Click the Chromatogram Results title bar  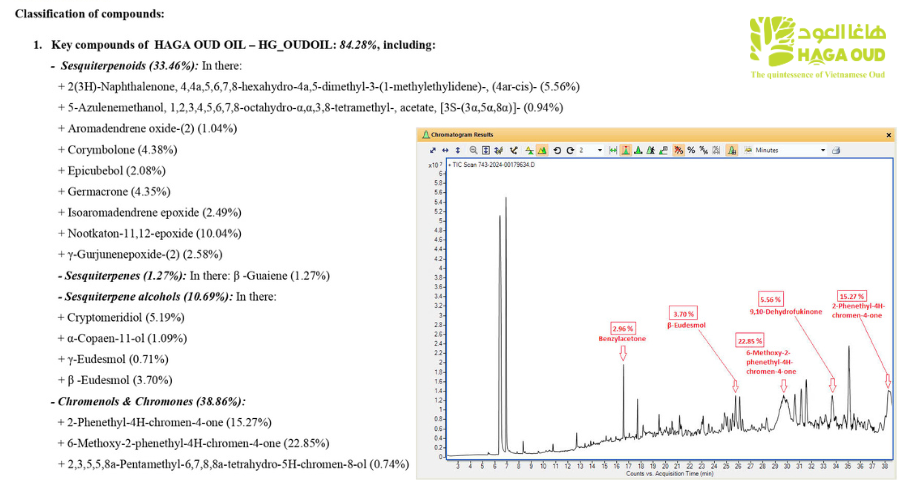pos(600,133)
